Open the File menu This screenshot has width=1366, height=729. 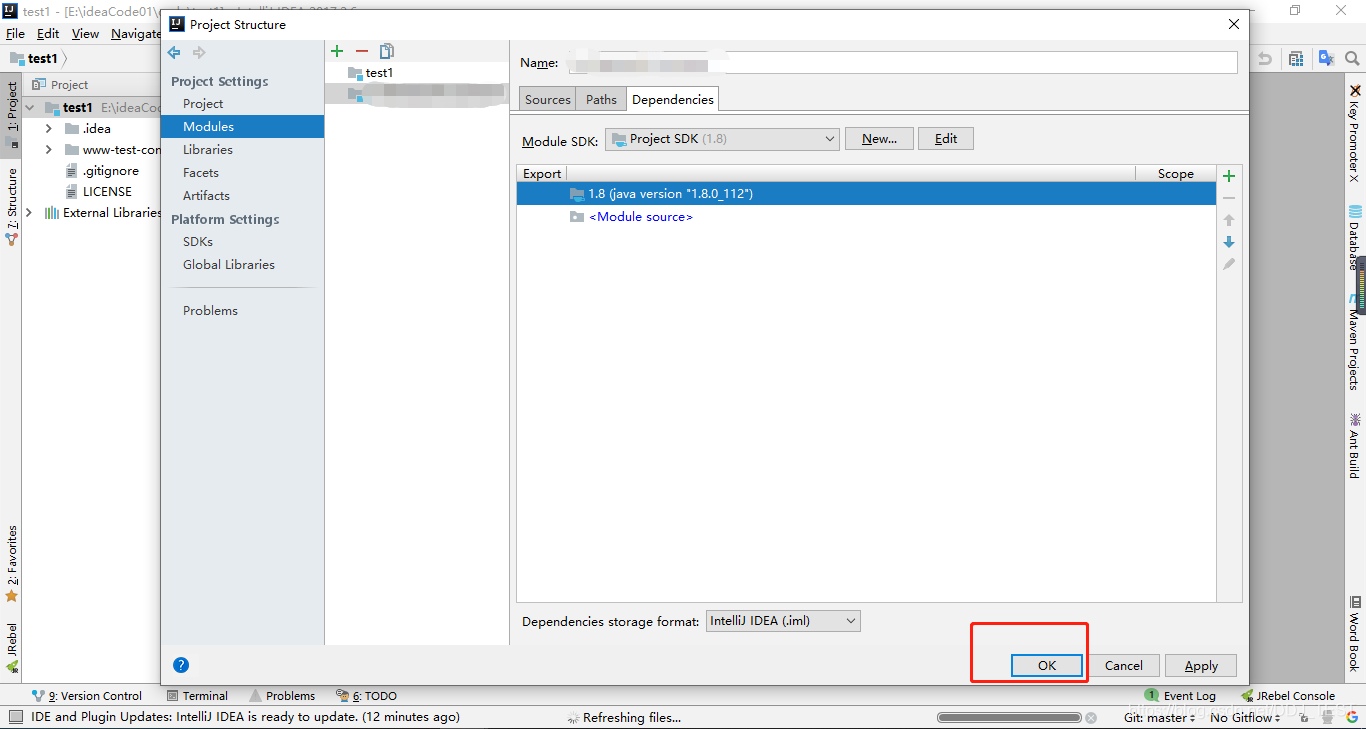coord(15,34)
